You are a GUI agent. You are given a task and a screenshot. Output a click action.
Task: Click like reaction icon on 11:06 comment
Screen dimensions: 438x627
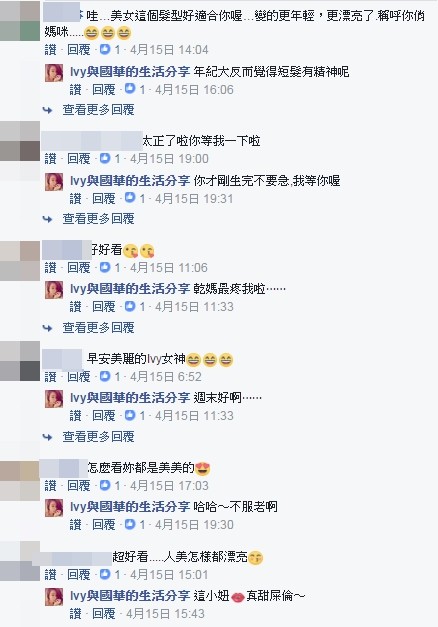(x=105, y=267)
